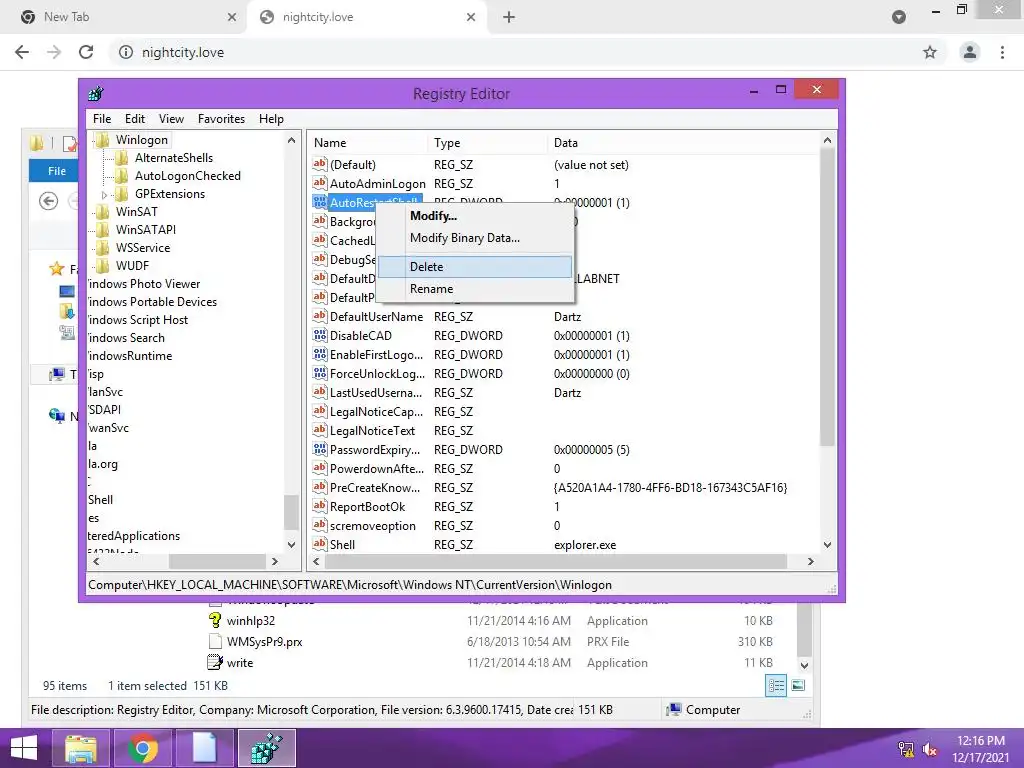Bookmark this page with the star icon

pyautogui.click(x=930, y=52)
